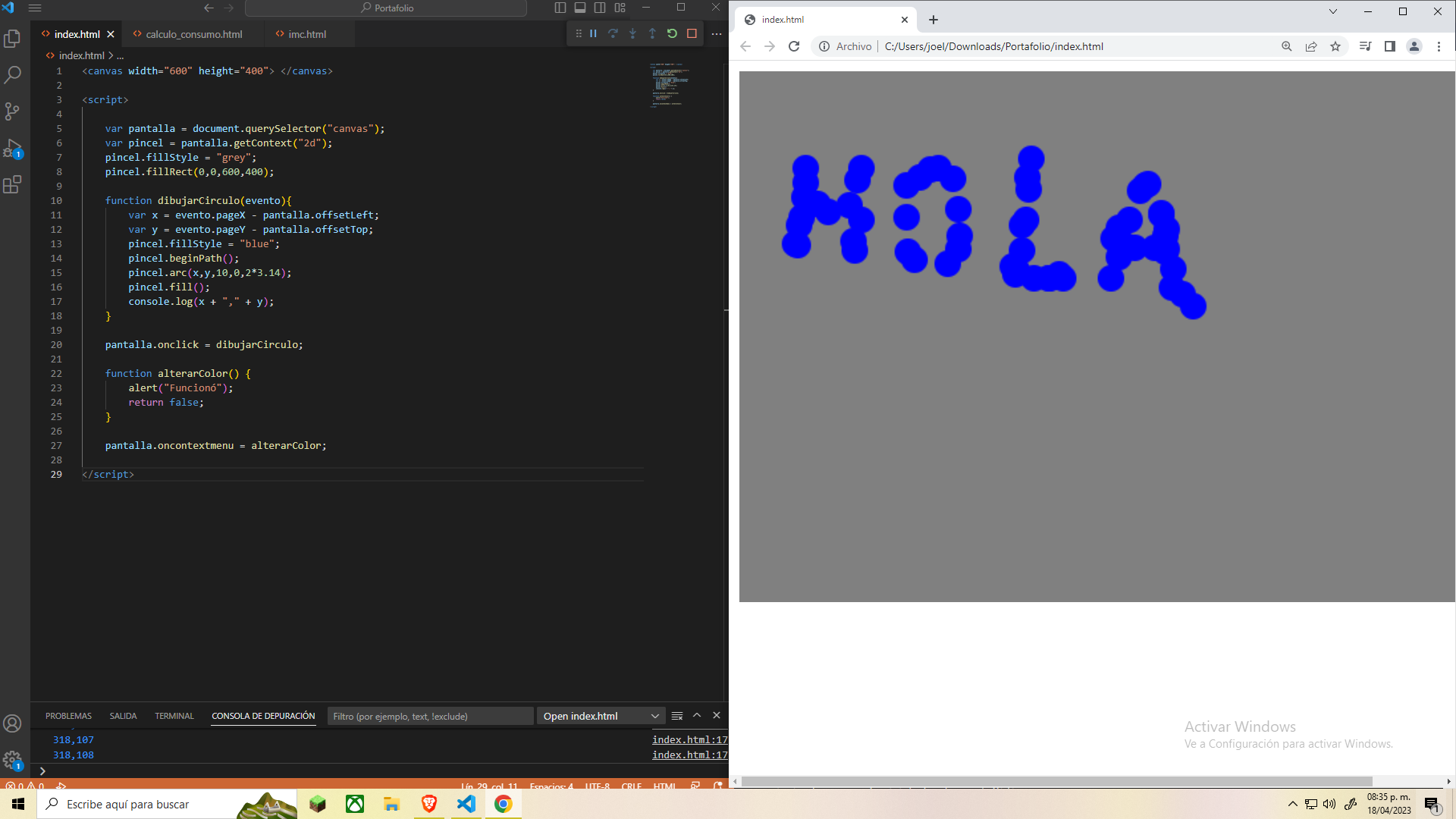Share this page from Chrome's address bar
This screenshot has width=1456, height=819.
pos(1311,46)
